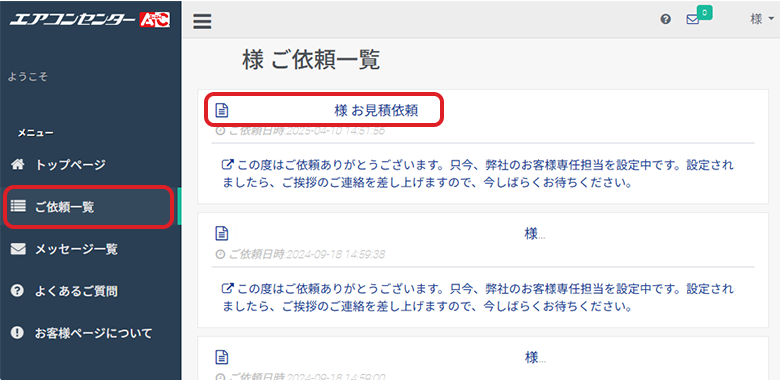Click the エアコンセンター AC logo
This screenshot has height=380, width=780.
90,19
